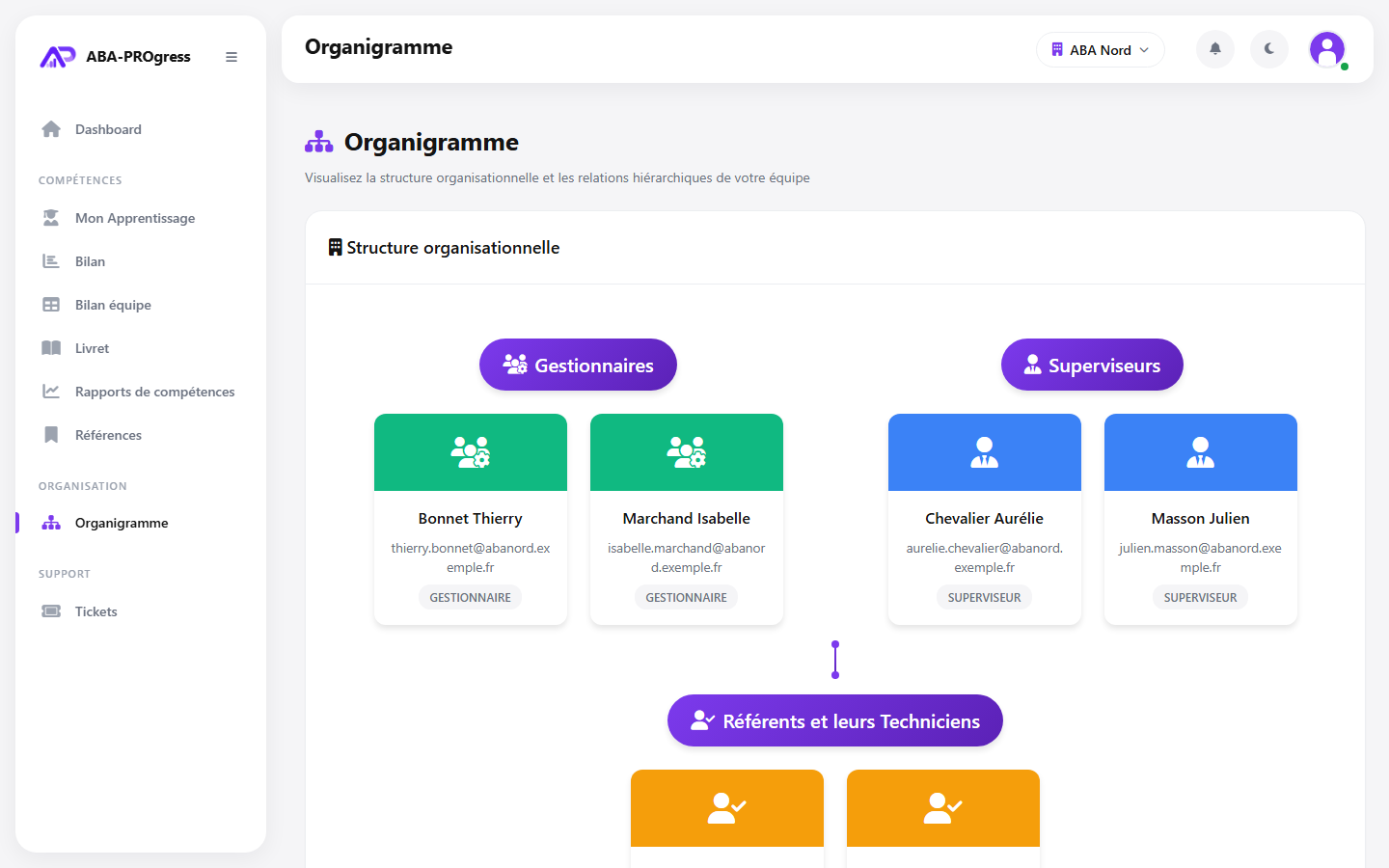
Task: Click the ABA-PROgress logo icon
Action: click(x=57, y=57)
